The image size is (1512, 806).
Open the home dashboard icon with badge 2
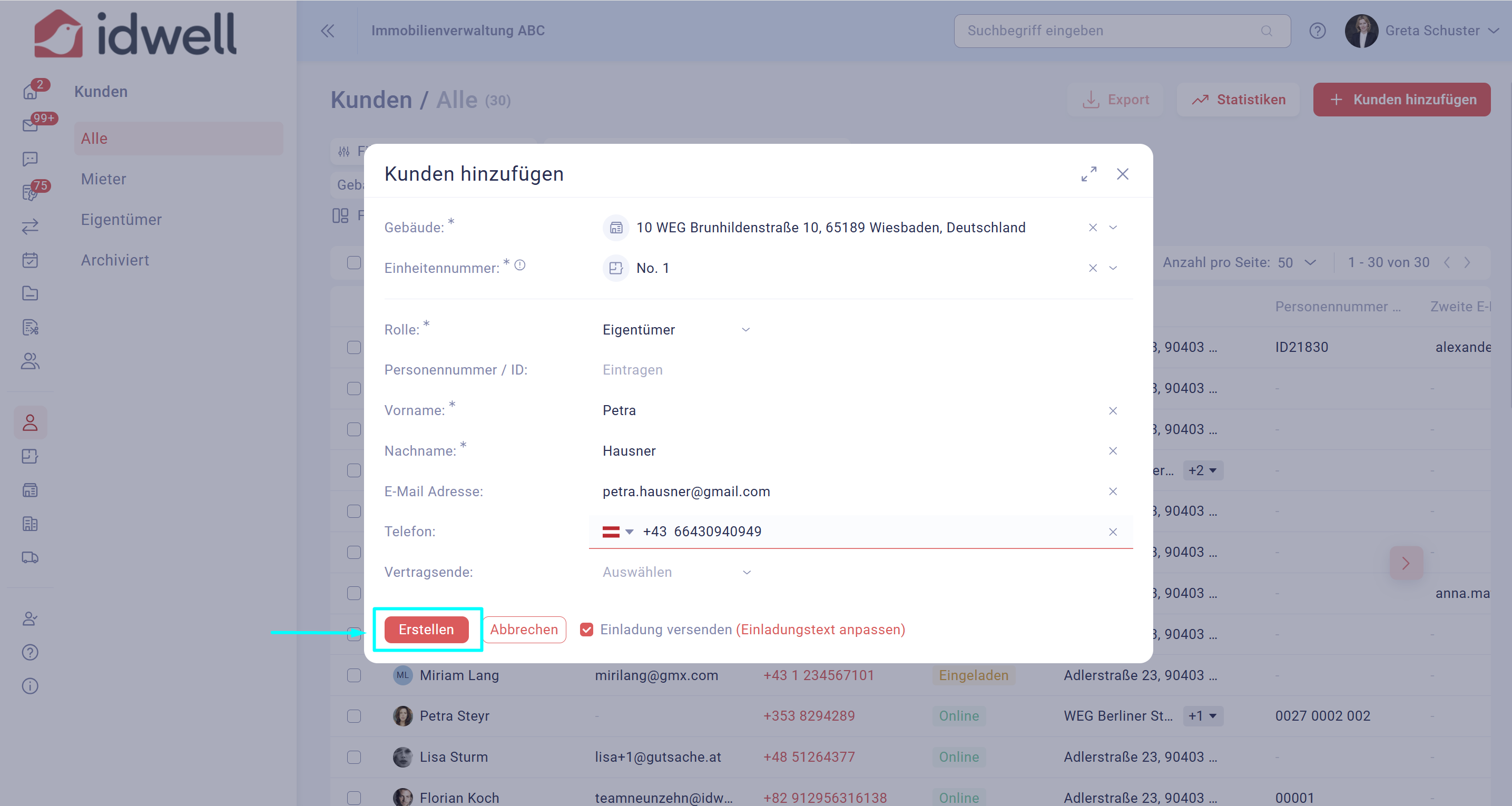[x=31, y=91]
